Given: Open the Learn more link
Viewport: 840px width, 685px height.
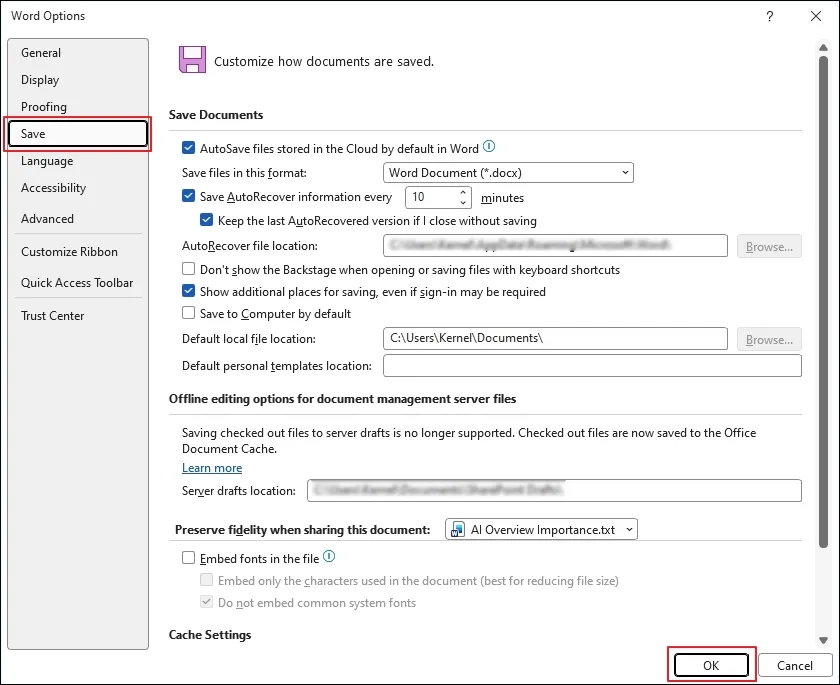Looking at the screenshot, I should [212, 468].
